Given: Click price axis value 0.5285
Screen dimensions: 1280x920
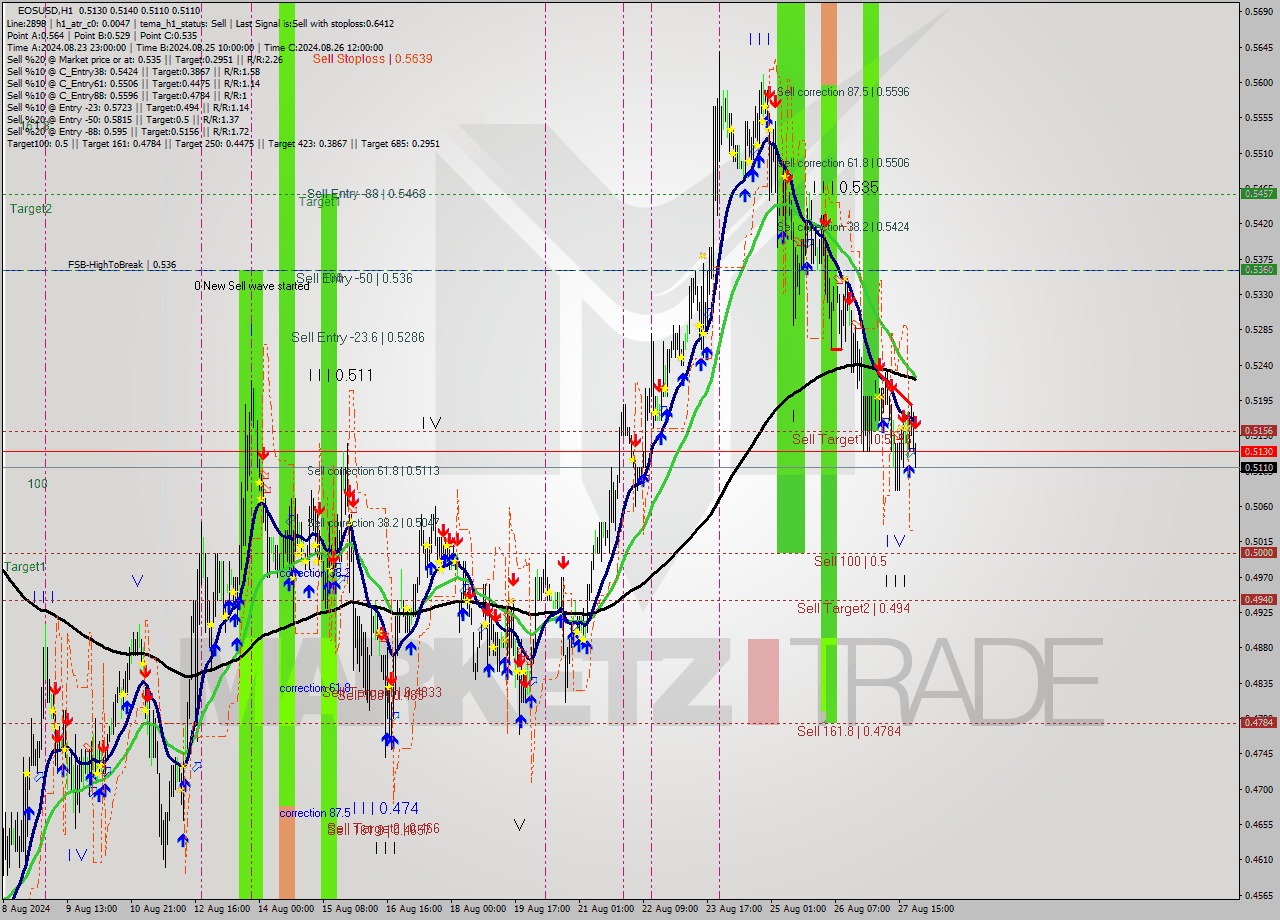Looking at the screenshot, I should (x=1258, y=329).
